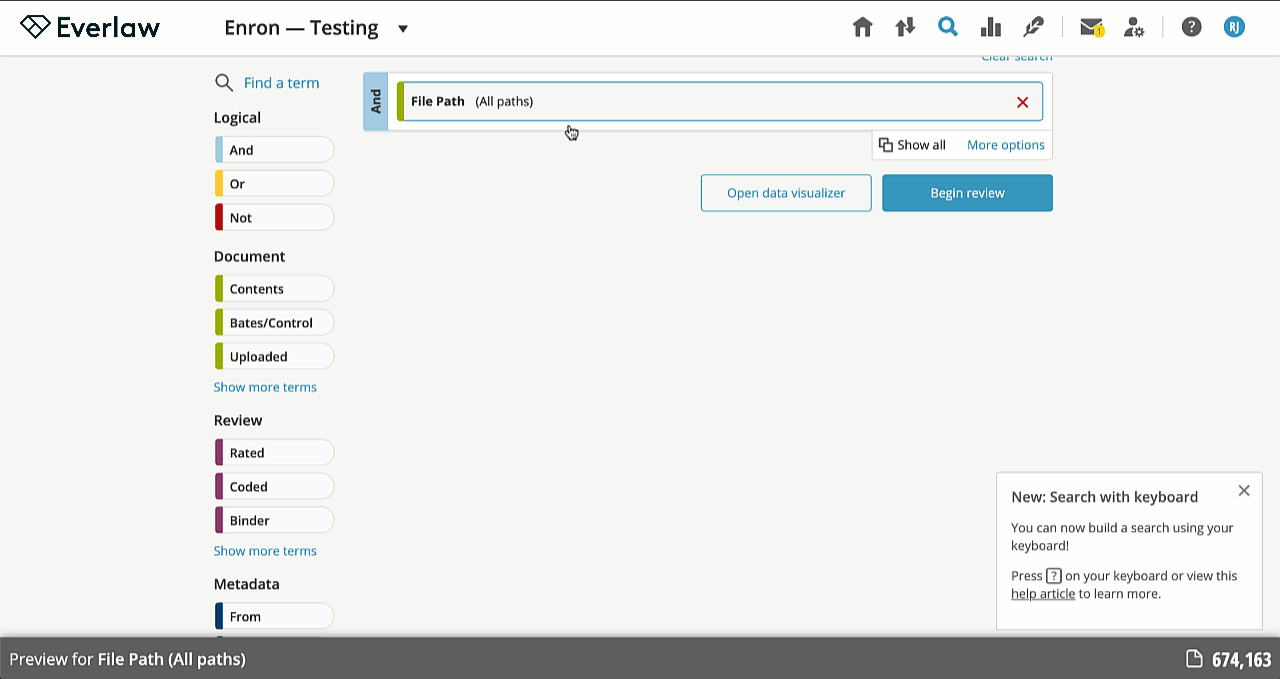This screenshot has width=1280, height=679.
Task: Click the File Path (All paths) term box
Action: pyautogui.click(x=719, y=101)
